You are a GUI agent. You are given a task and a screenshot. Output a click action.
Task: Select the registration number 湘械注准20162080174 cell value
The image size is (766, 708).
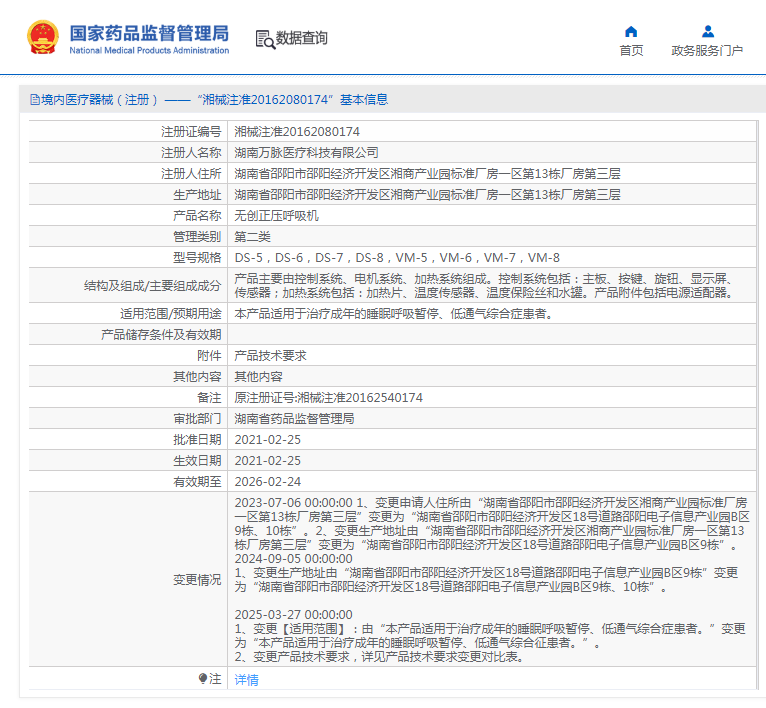pos(297,131)
